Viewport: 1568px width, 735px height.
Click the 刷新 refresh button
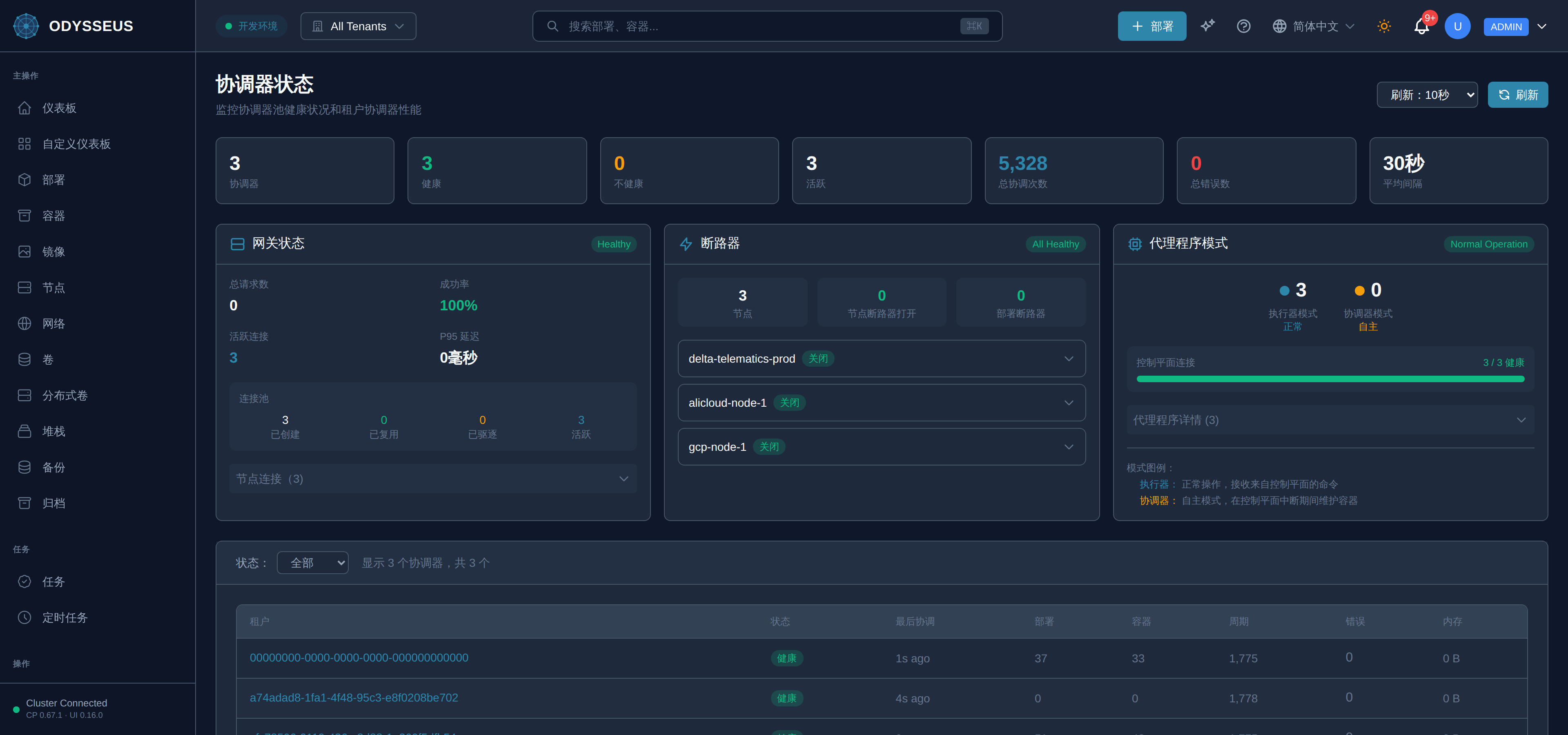click(1517, 94)
